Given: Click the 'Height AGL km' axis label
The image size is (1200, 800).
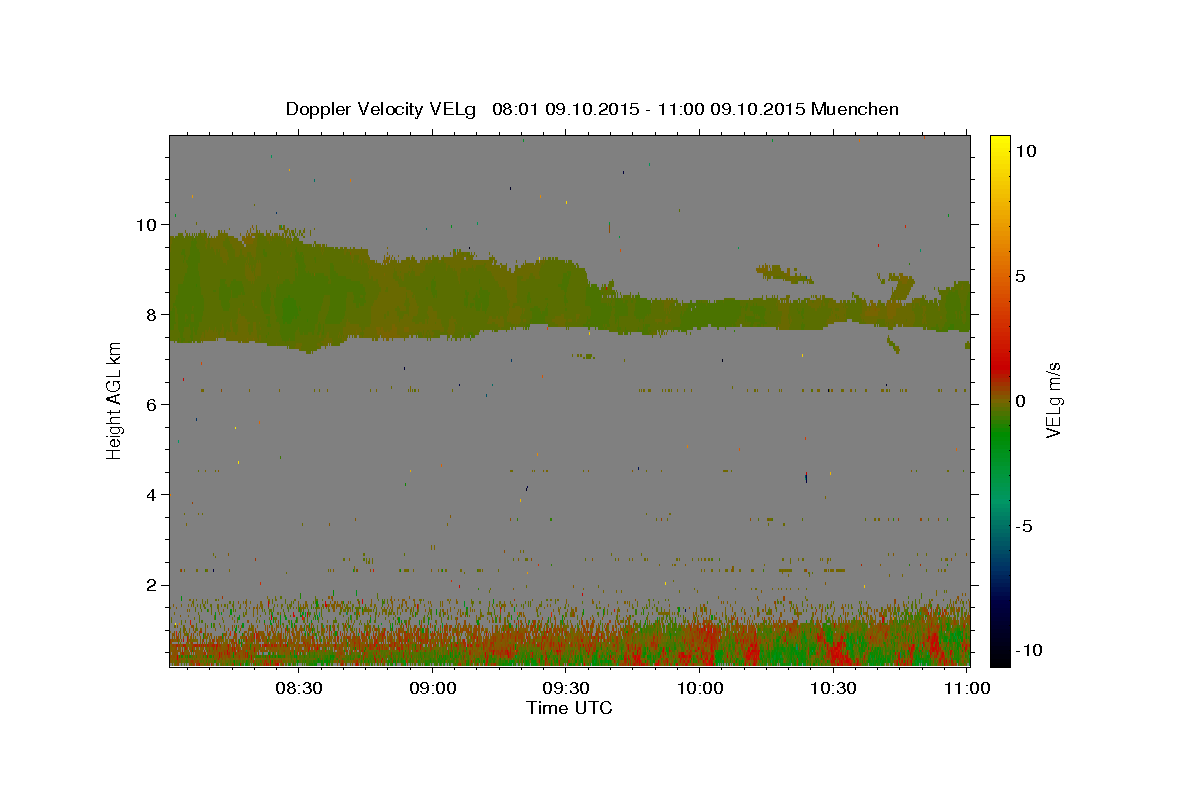Looking at the screenshot, I should [x=114, y=400].
